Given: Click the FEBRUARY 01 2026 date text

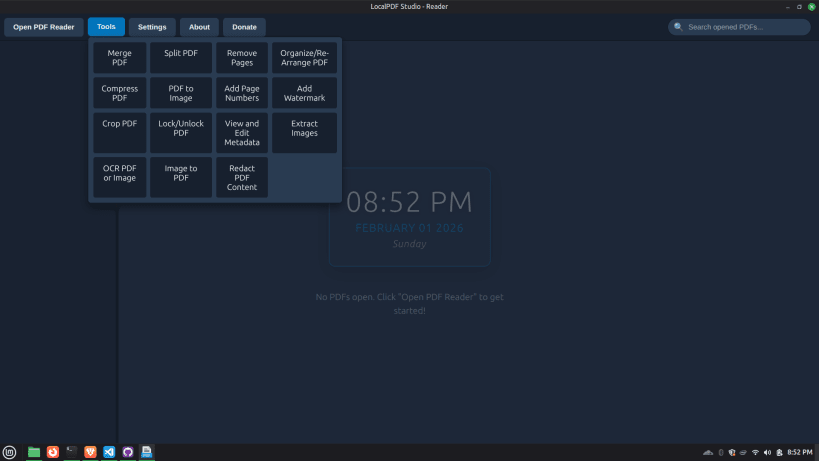Looking at the screenshot, I should [x=410, y=228].
